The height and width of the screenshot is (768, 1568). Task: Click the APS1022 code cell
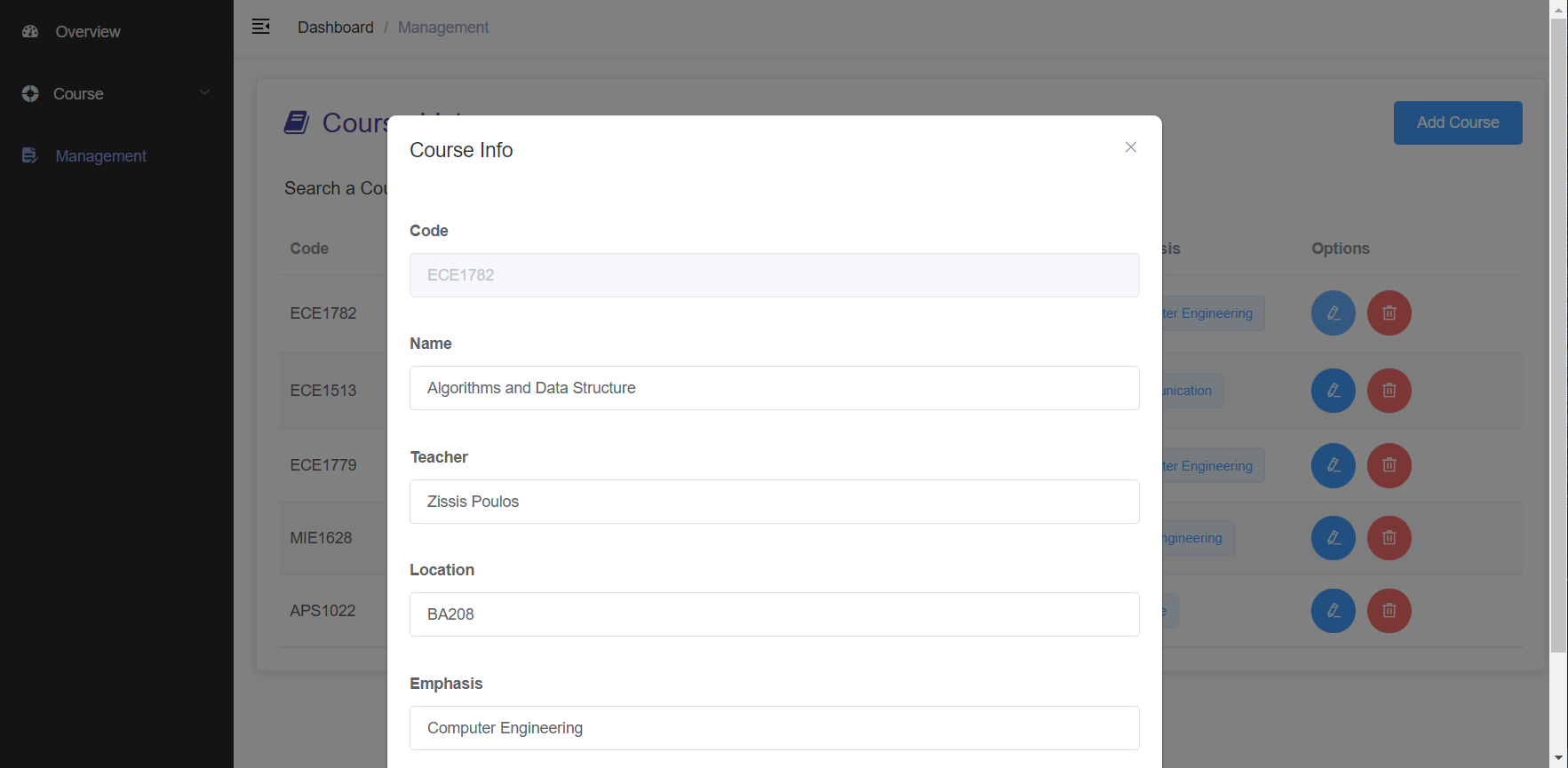(322, 611)
